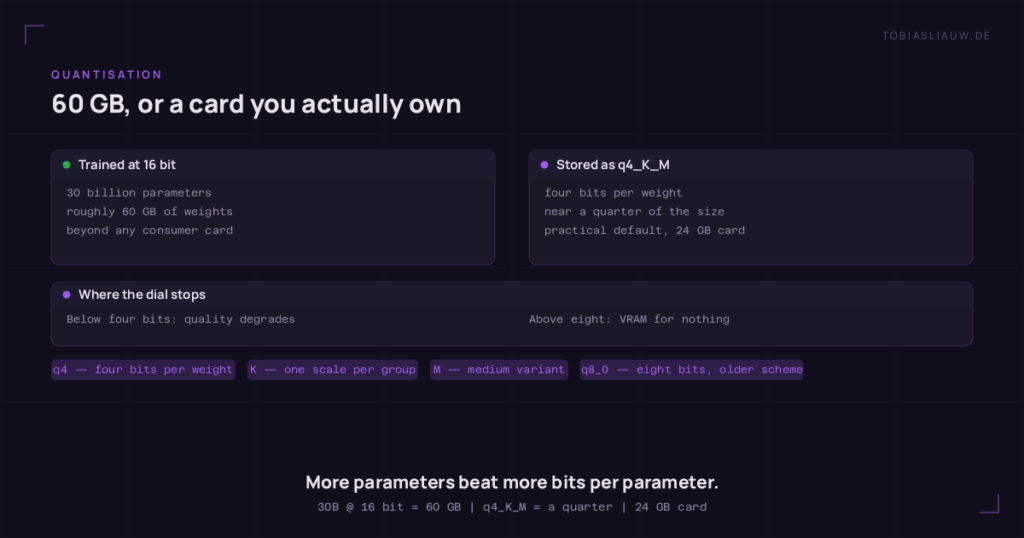This screenshot has height=538, width=1024.
Task: Click 'practical default, 24 GB card' line
Action: coord(645,230)
